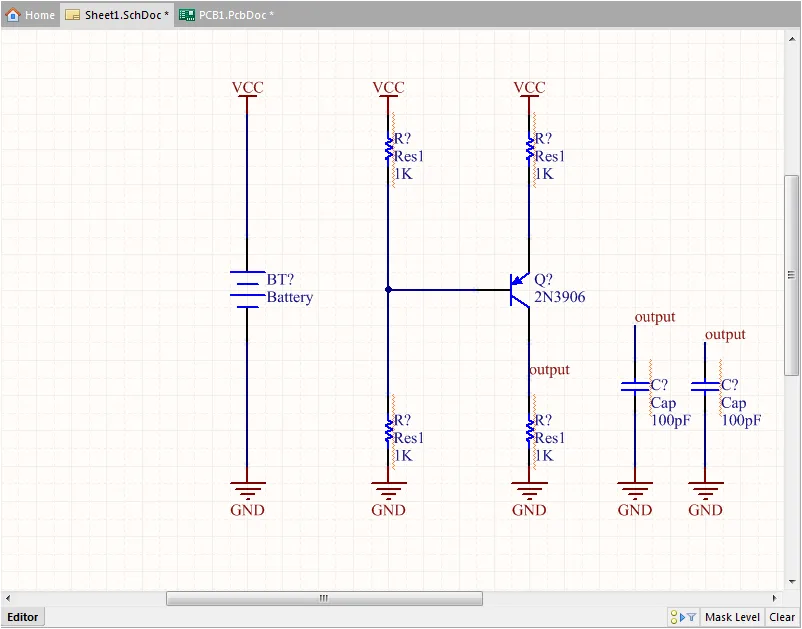
Task: Select the rightmost capacitor symbol
Action: 705,387
